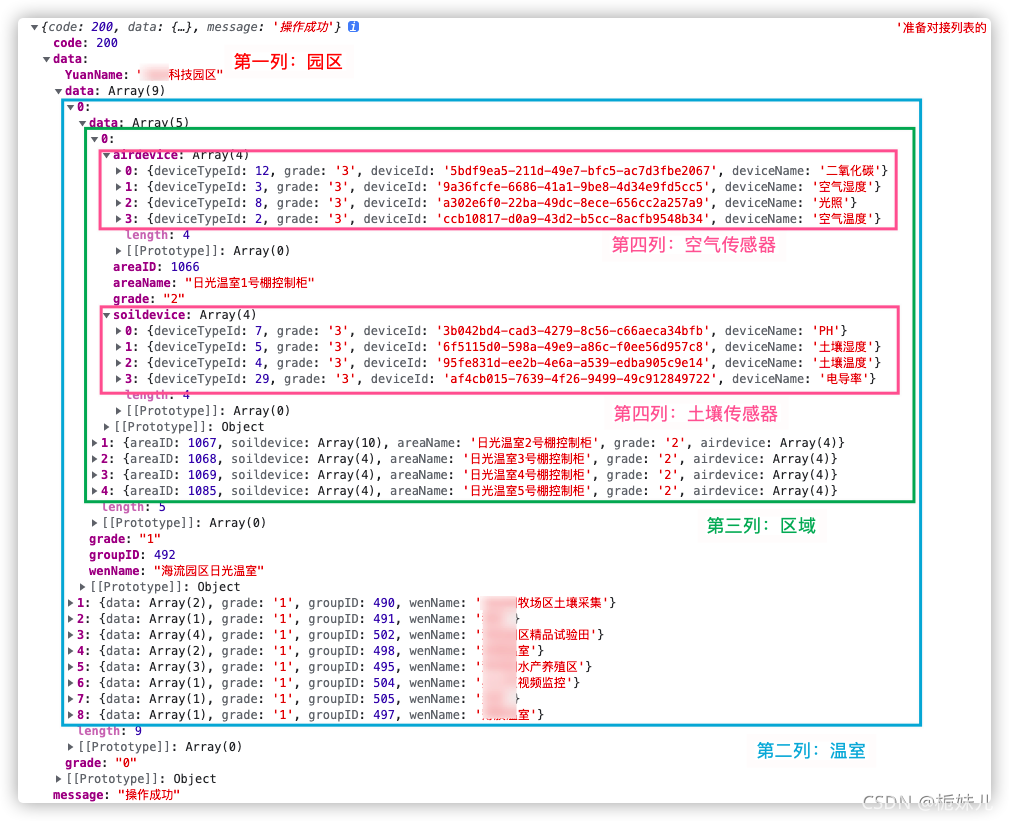Collapse the soildevice Array(4) node

107,315
